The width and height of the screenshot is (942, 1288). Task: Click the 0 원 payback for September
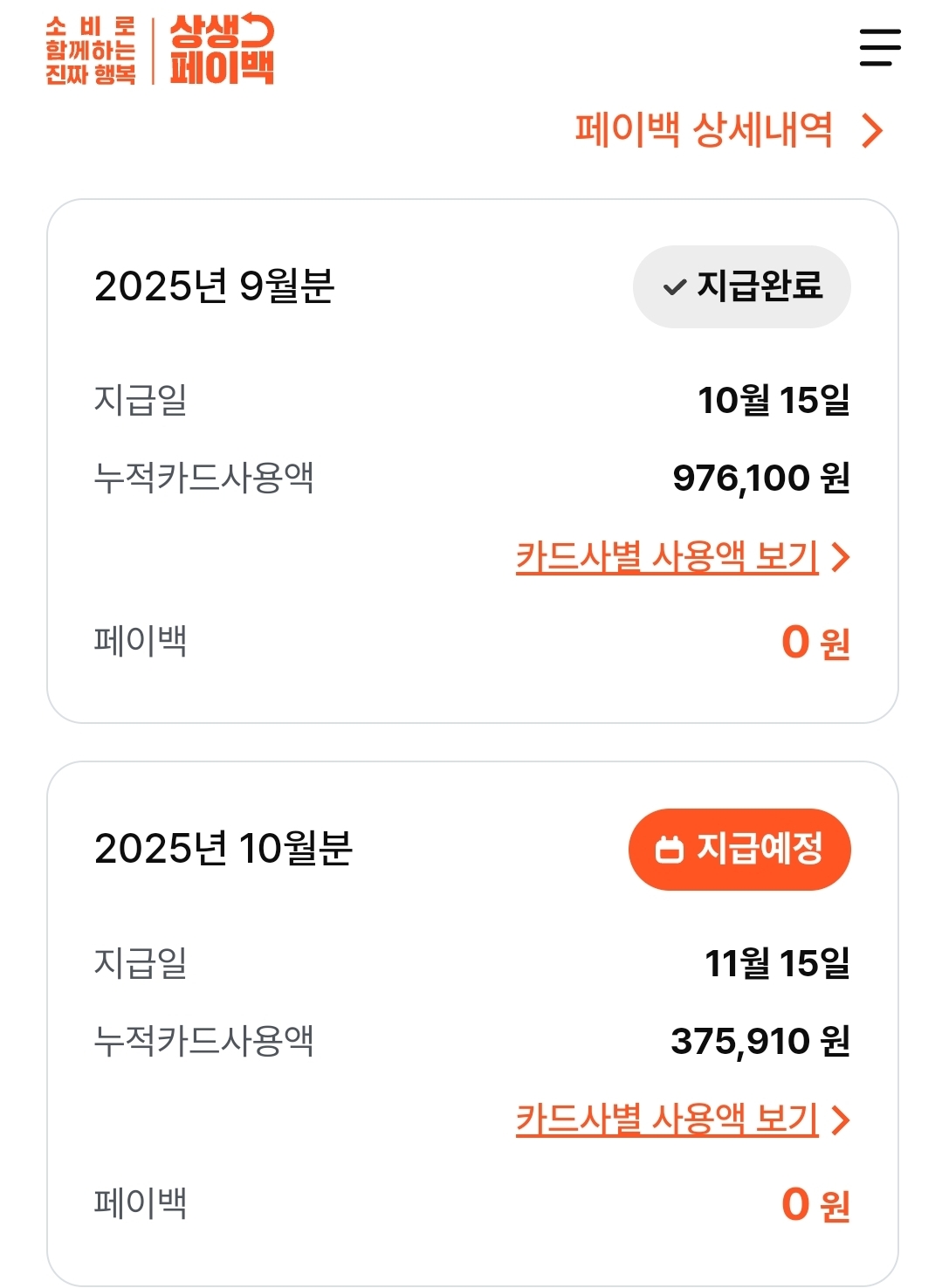(x=815, y=643)
